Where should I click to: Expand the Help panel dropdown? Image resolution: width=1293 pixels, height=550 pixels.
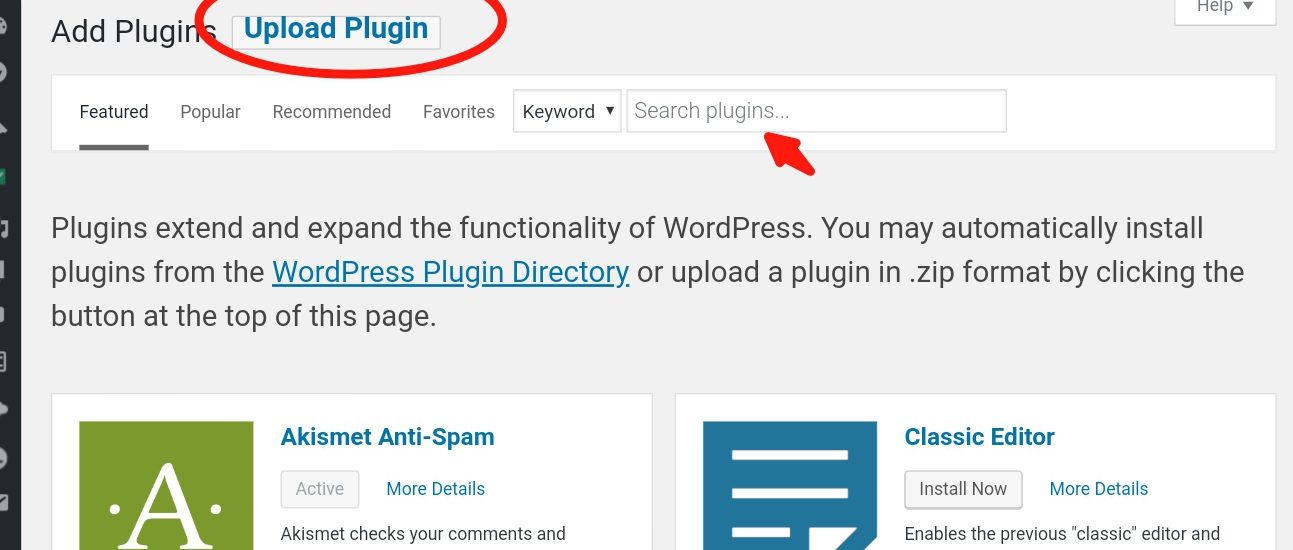click(x=1225, y=7)
